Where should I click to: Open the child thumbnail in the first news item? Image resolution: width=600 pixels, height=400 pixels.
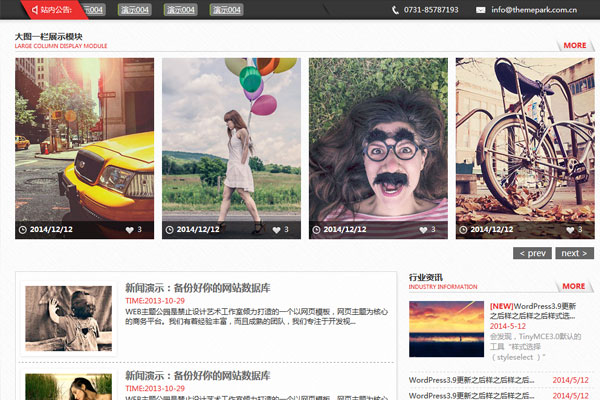click(x=69, y=318)
